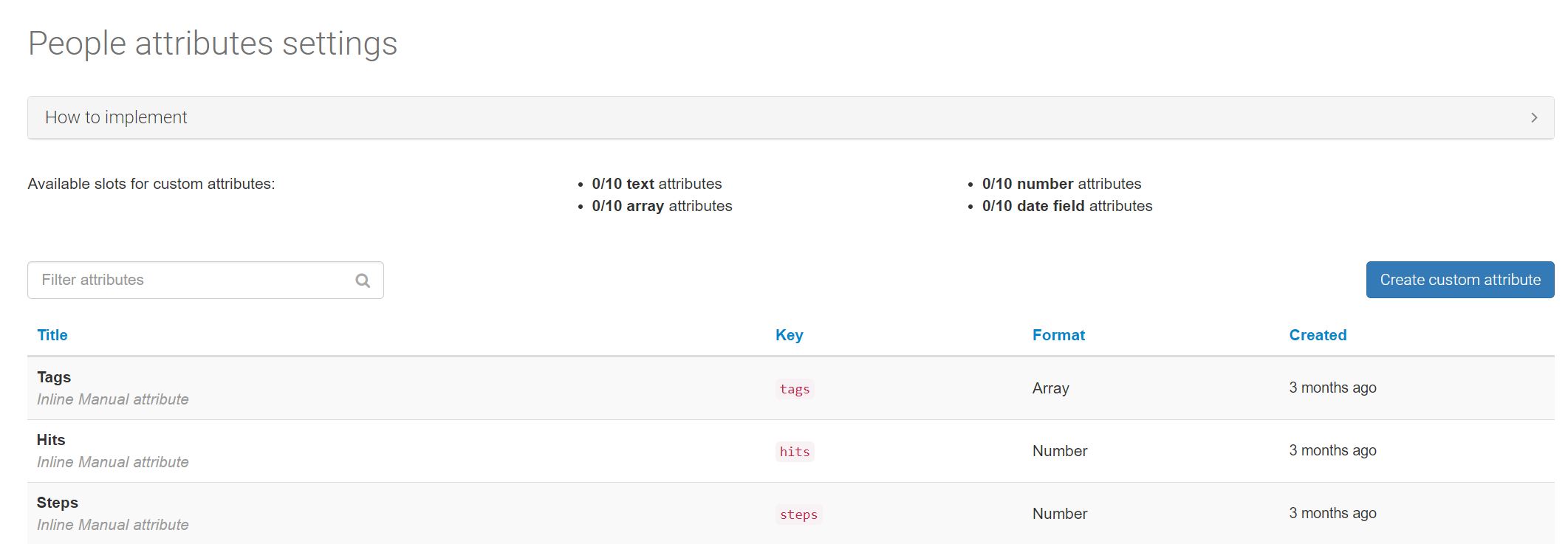
Task: Open the Steps attribute row
Action: pyautogui.click(x=57, y=503)
